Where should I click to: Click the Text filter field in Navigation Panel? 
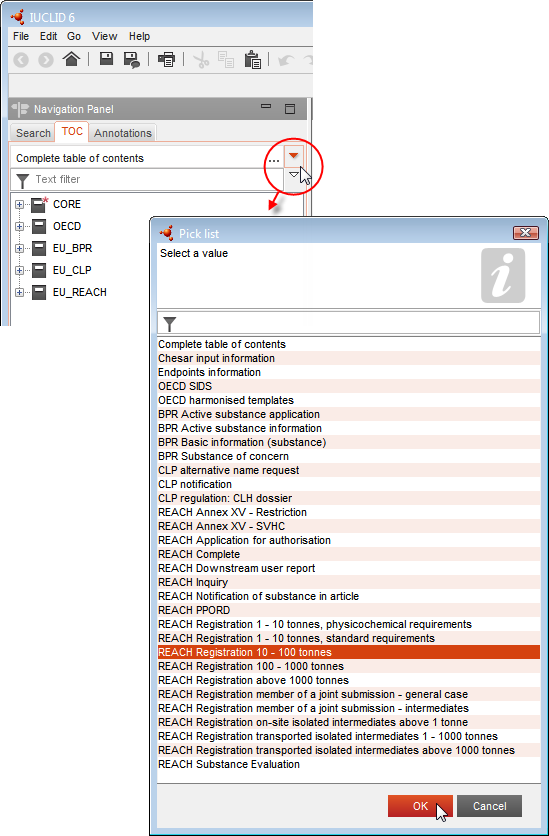point(148,180)
